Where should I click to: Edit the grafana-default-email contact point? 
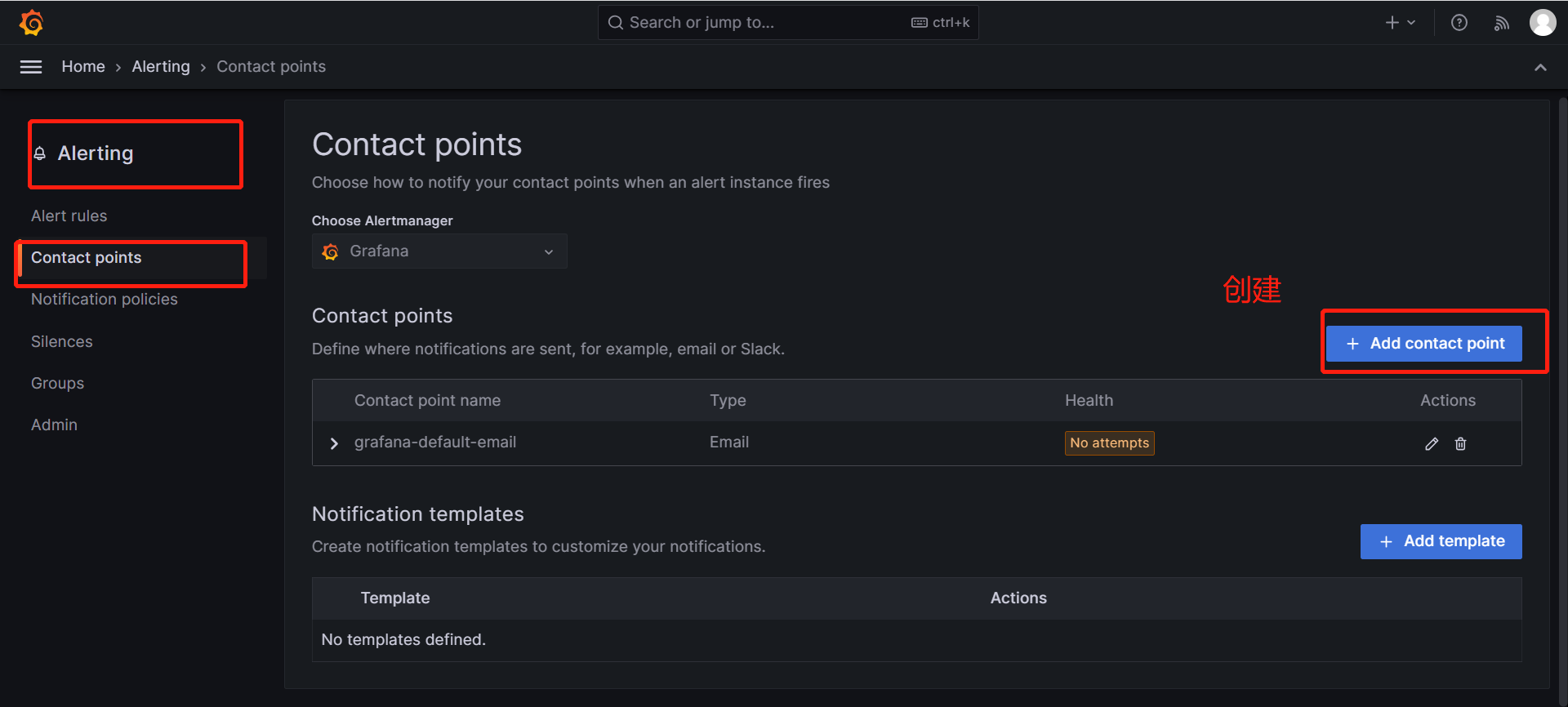click(x=1432, y=443)
